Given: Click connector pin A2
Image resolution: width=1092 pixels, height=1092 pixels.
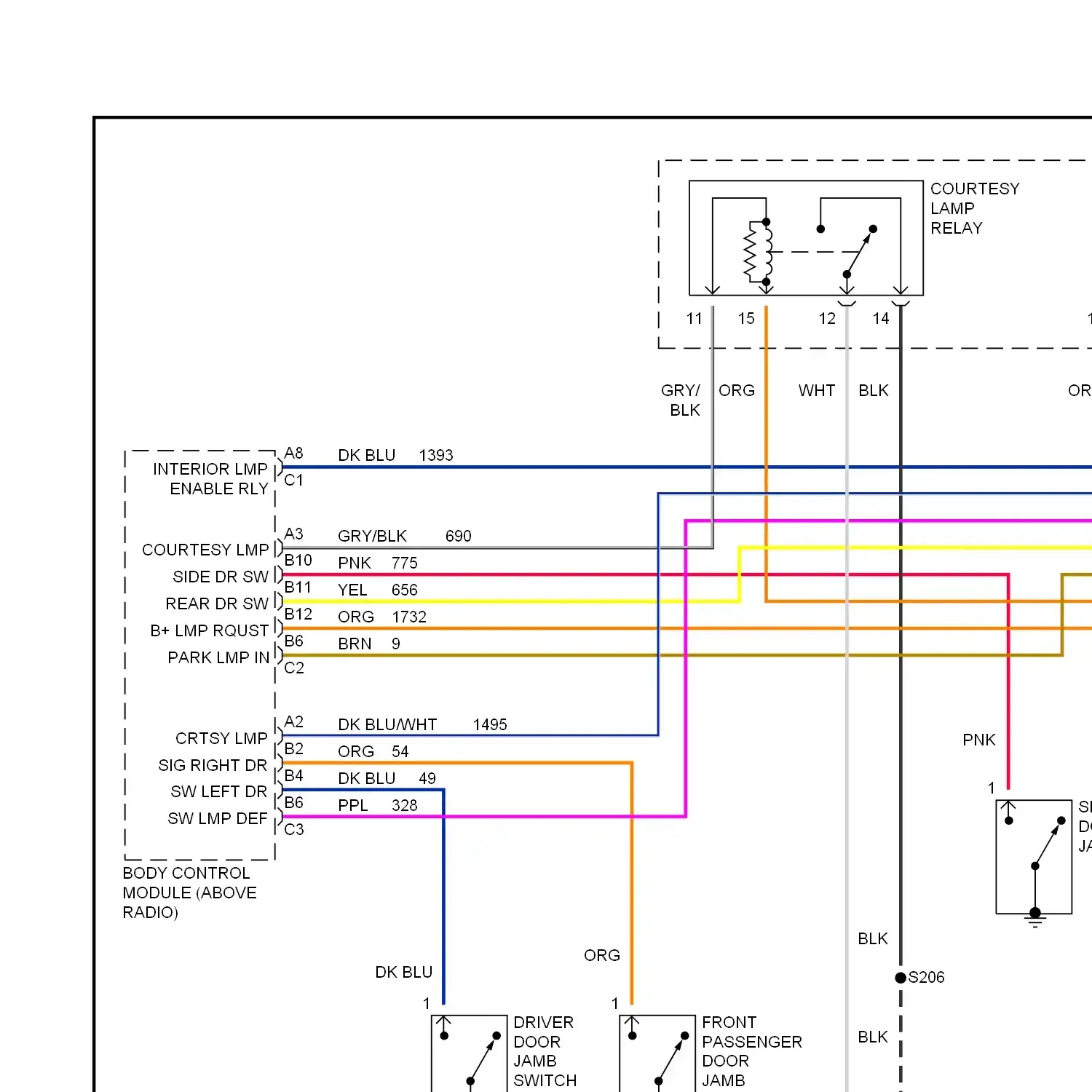Looking at the screenshot, I should [293, 722].
